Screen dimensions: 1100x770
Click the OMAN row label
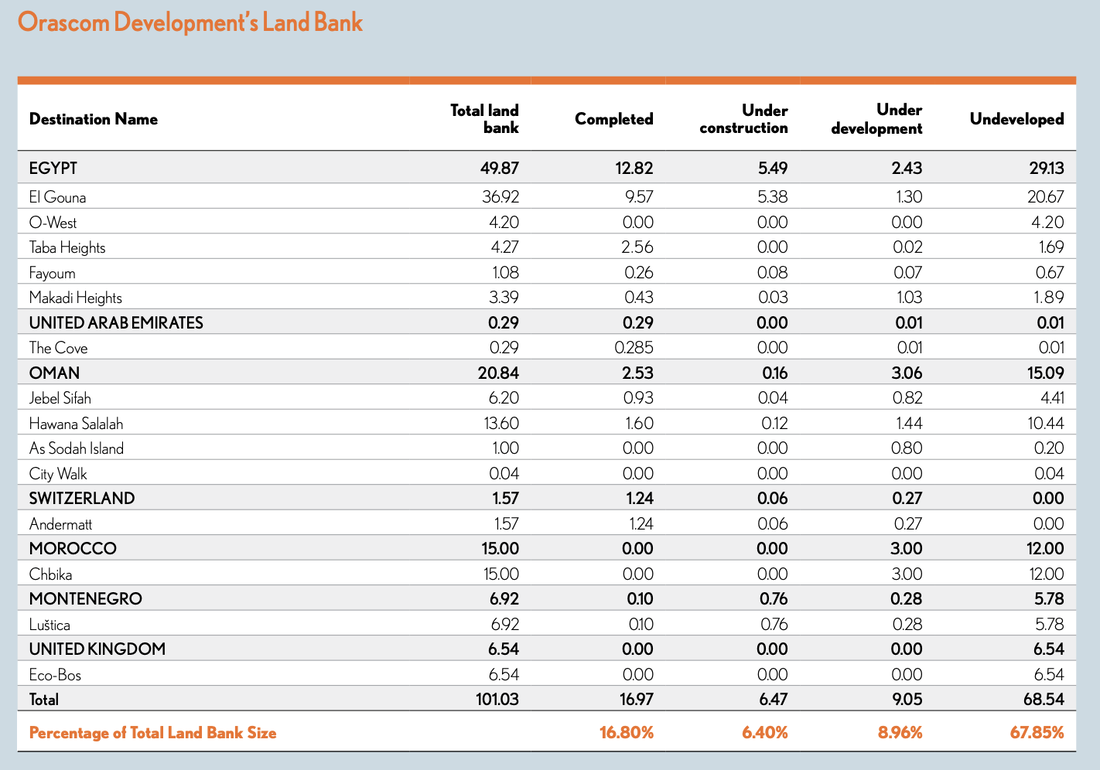point(54,373)
